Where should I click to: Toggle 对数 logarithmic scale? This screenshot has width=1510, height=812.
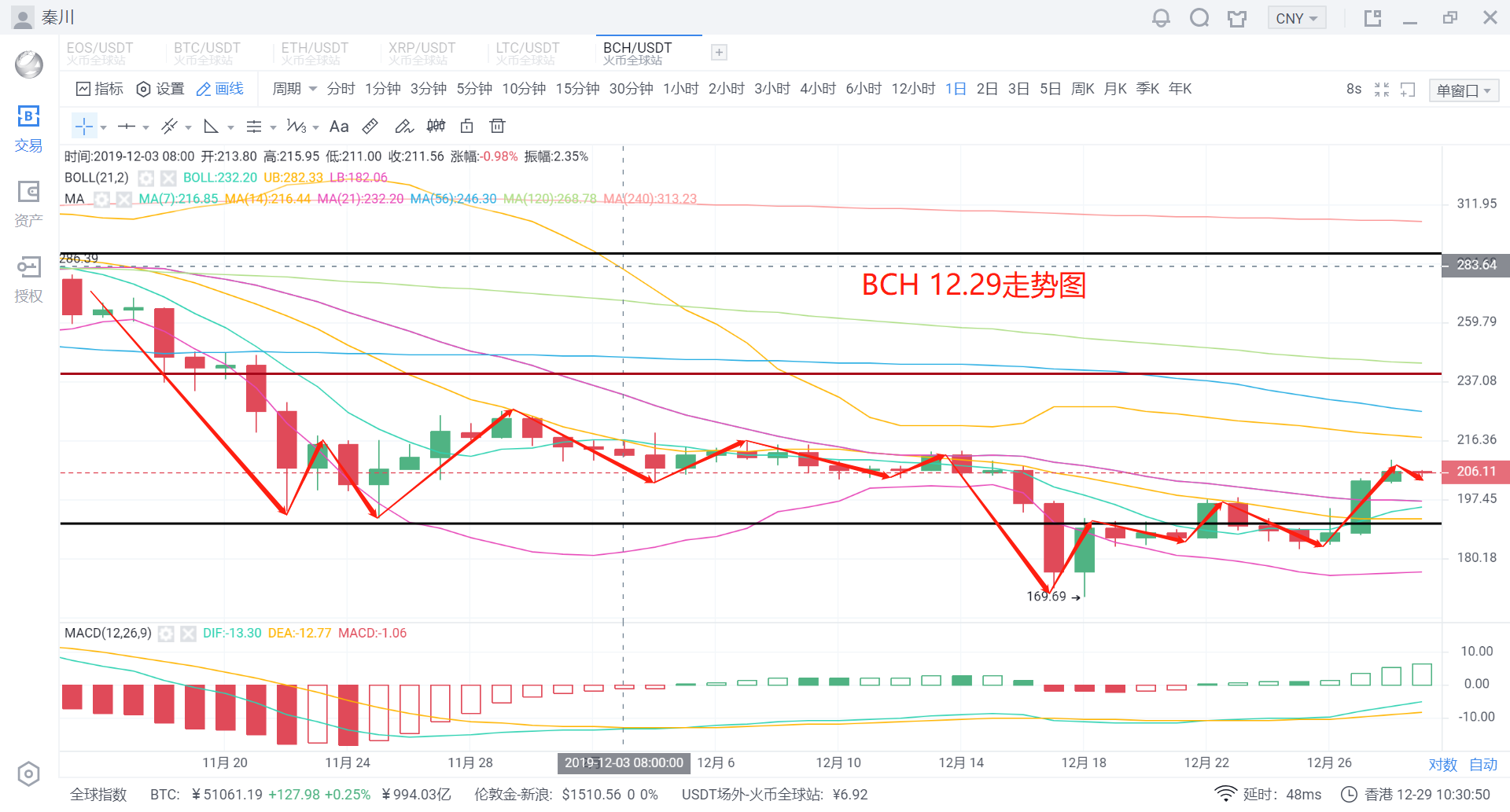tap(1443, 765)
